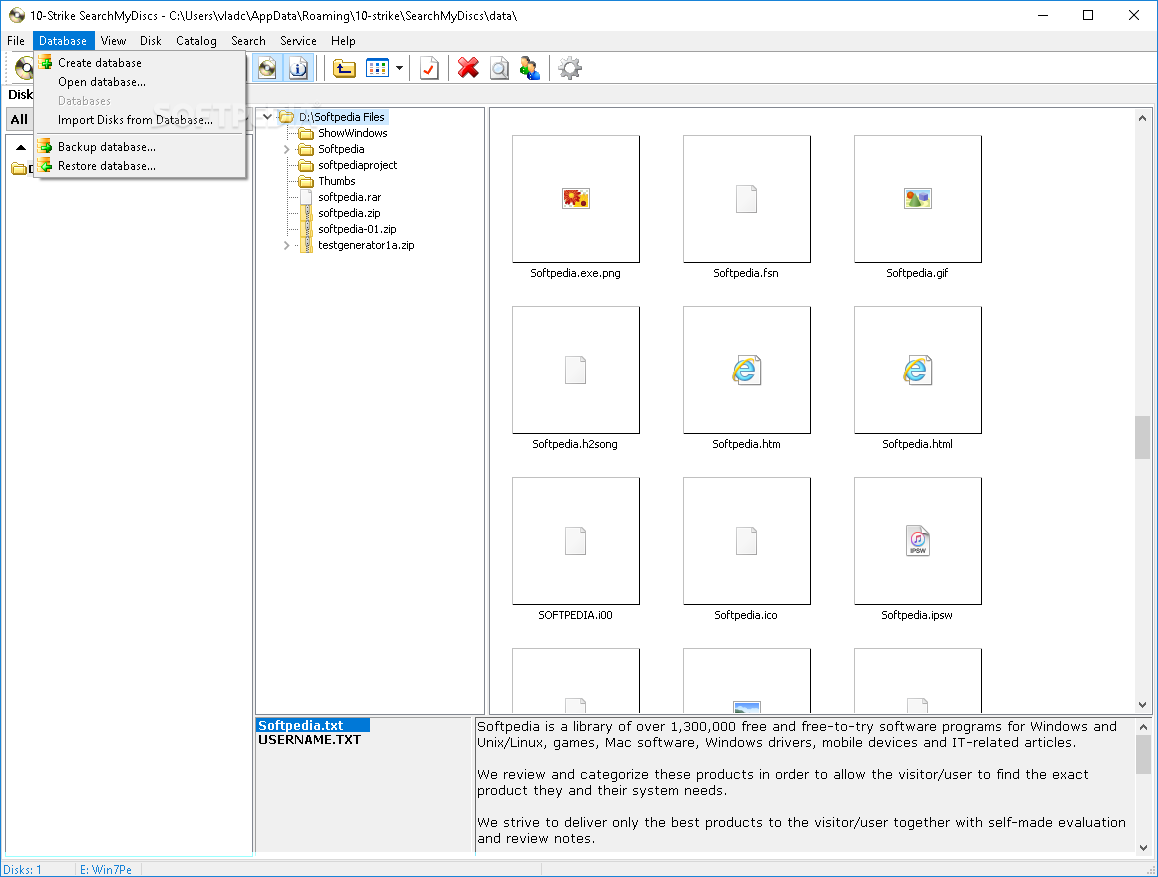
Task: Select the Softpedia.fsn thumbnail
Action: (x=746, y=199)
